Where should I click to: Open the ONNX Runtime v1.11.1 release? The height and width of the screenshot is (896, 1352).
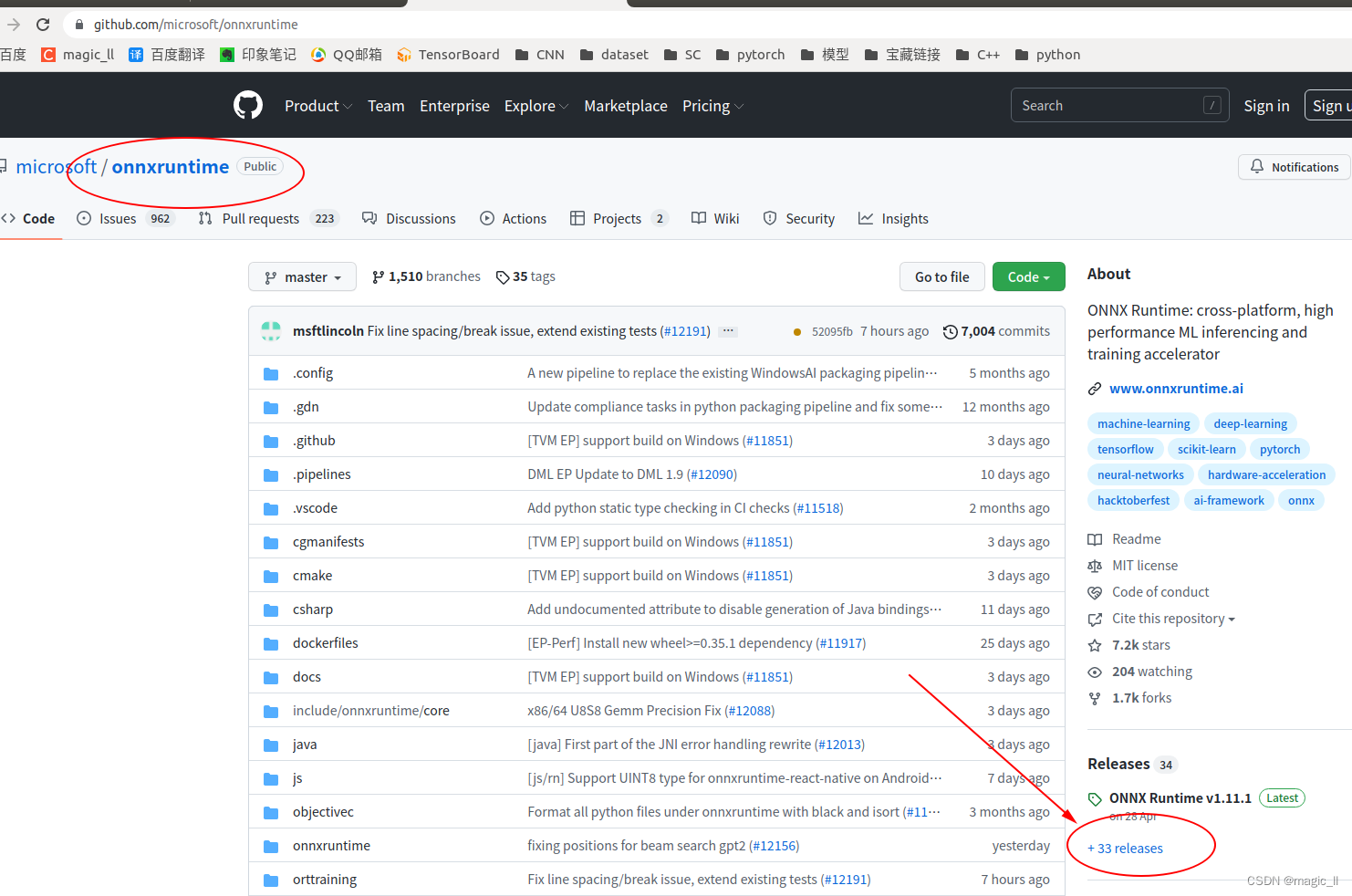(x=1180, y=798)
